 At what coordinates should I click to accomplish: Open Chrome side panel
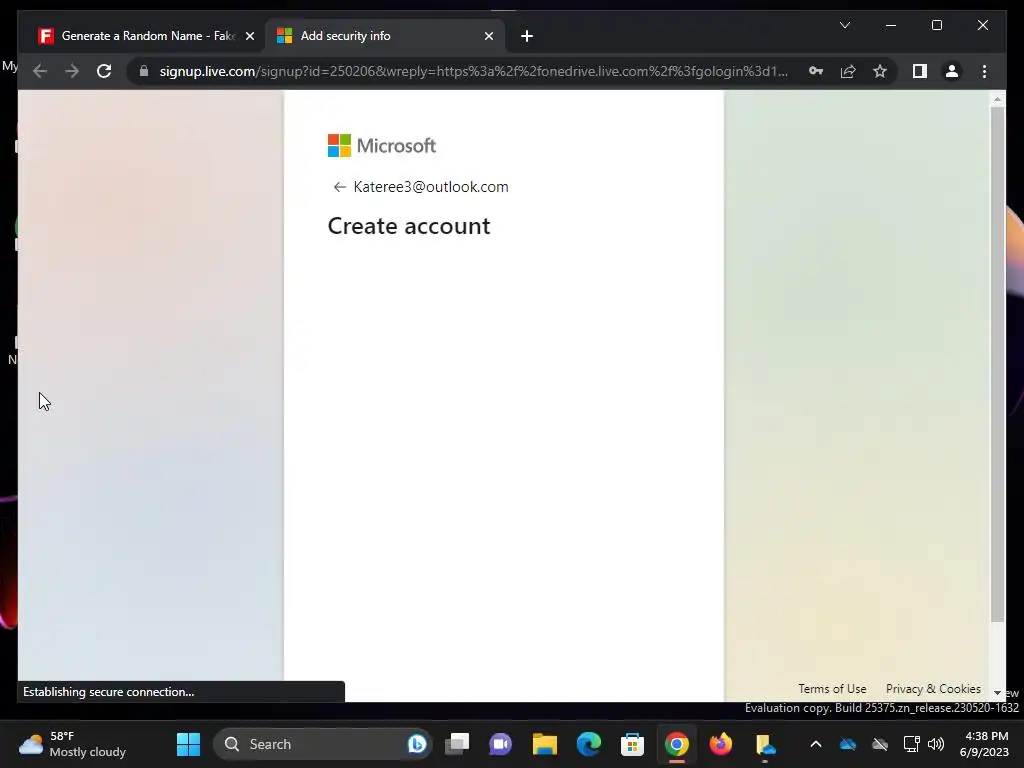pyautogui.click(x=920, y=71)
